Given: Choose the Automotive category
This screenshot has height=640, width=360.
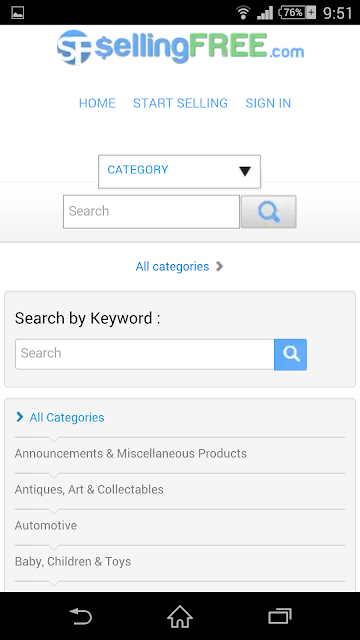Looking at the screenshot, I should pyautogui.click(x=46, y=525).
